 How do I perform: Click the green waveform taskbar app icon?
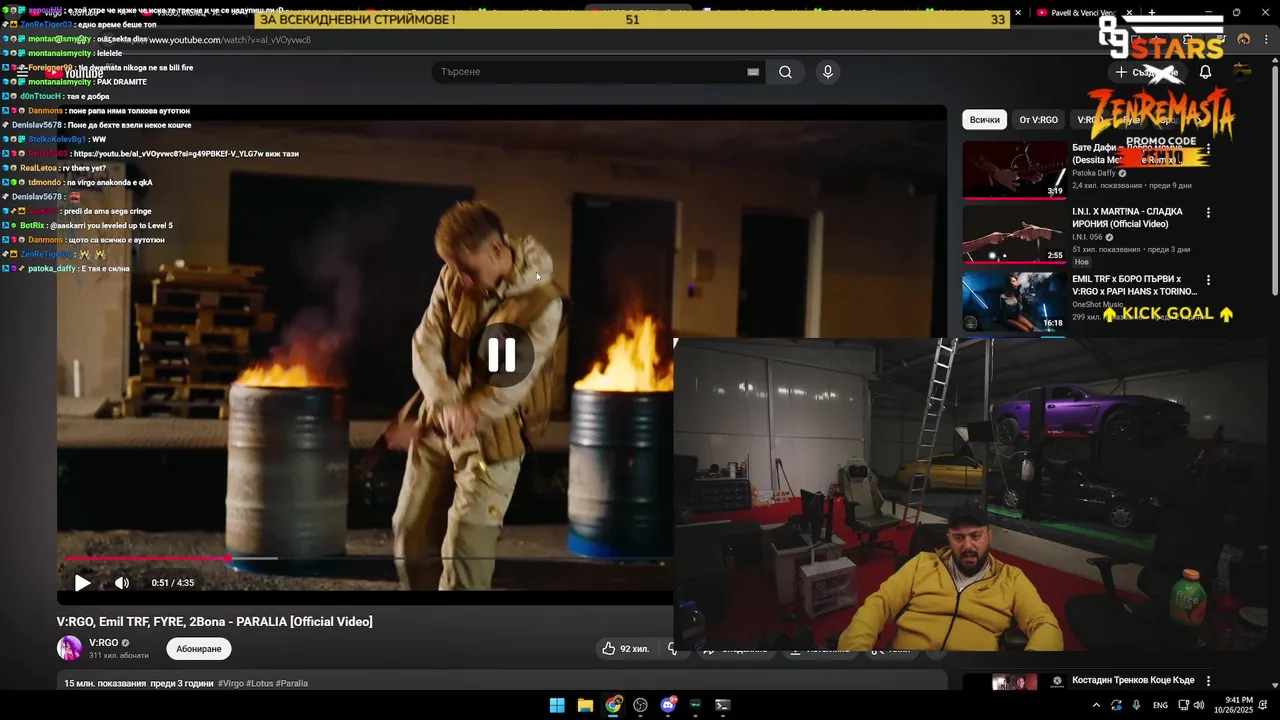[696, 705]
